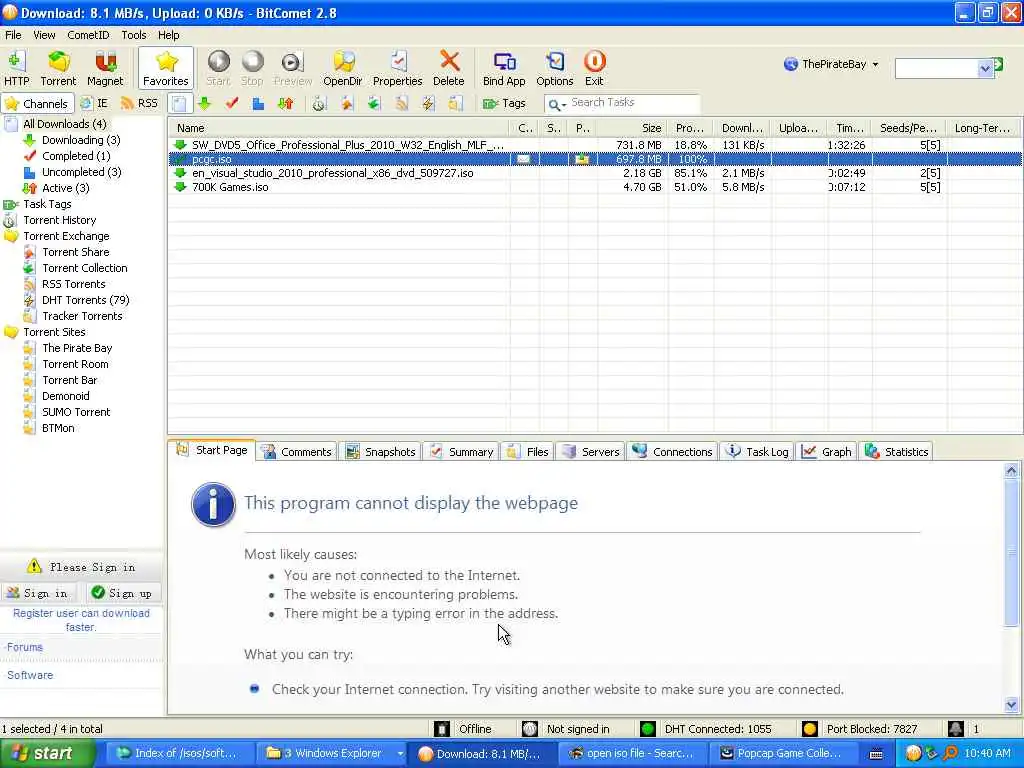Image resolution: width=1024 pixels, height=768 pixels.
Task: Click the green search go arrow
Action: pyautogui.click(x=998, y=64)
